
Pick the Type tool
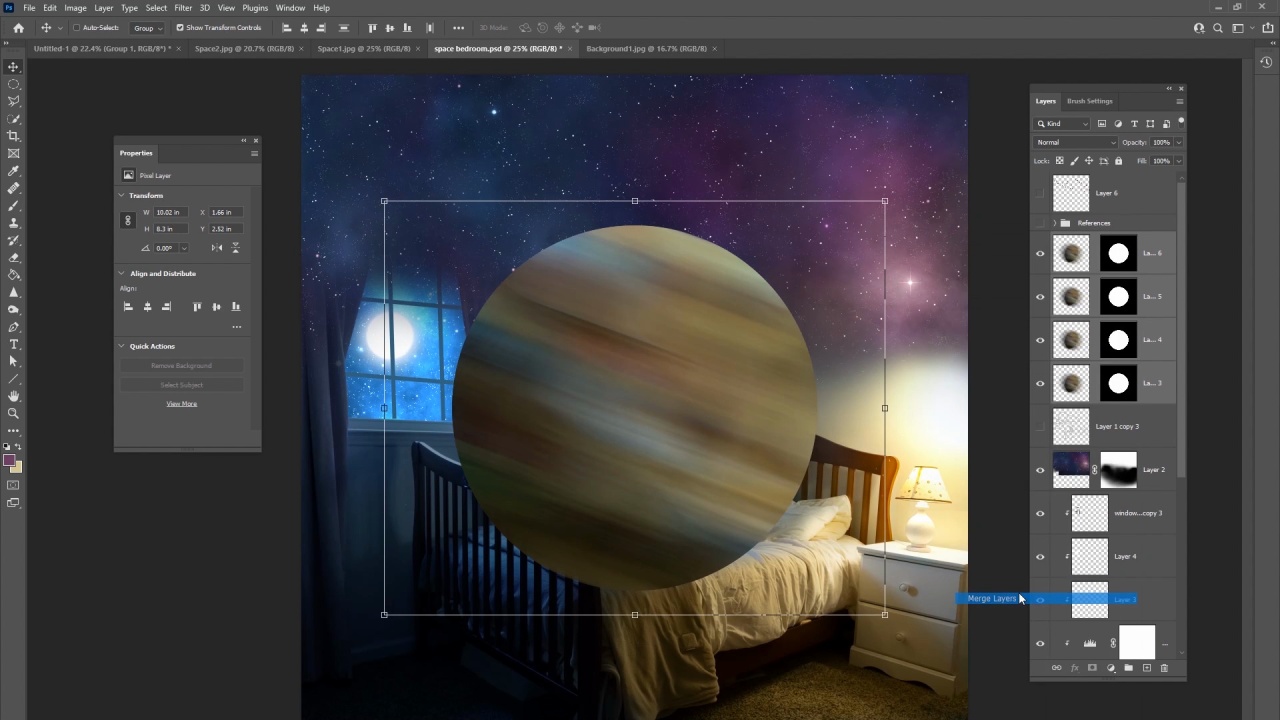coord(13,344)
